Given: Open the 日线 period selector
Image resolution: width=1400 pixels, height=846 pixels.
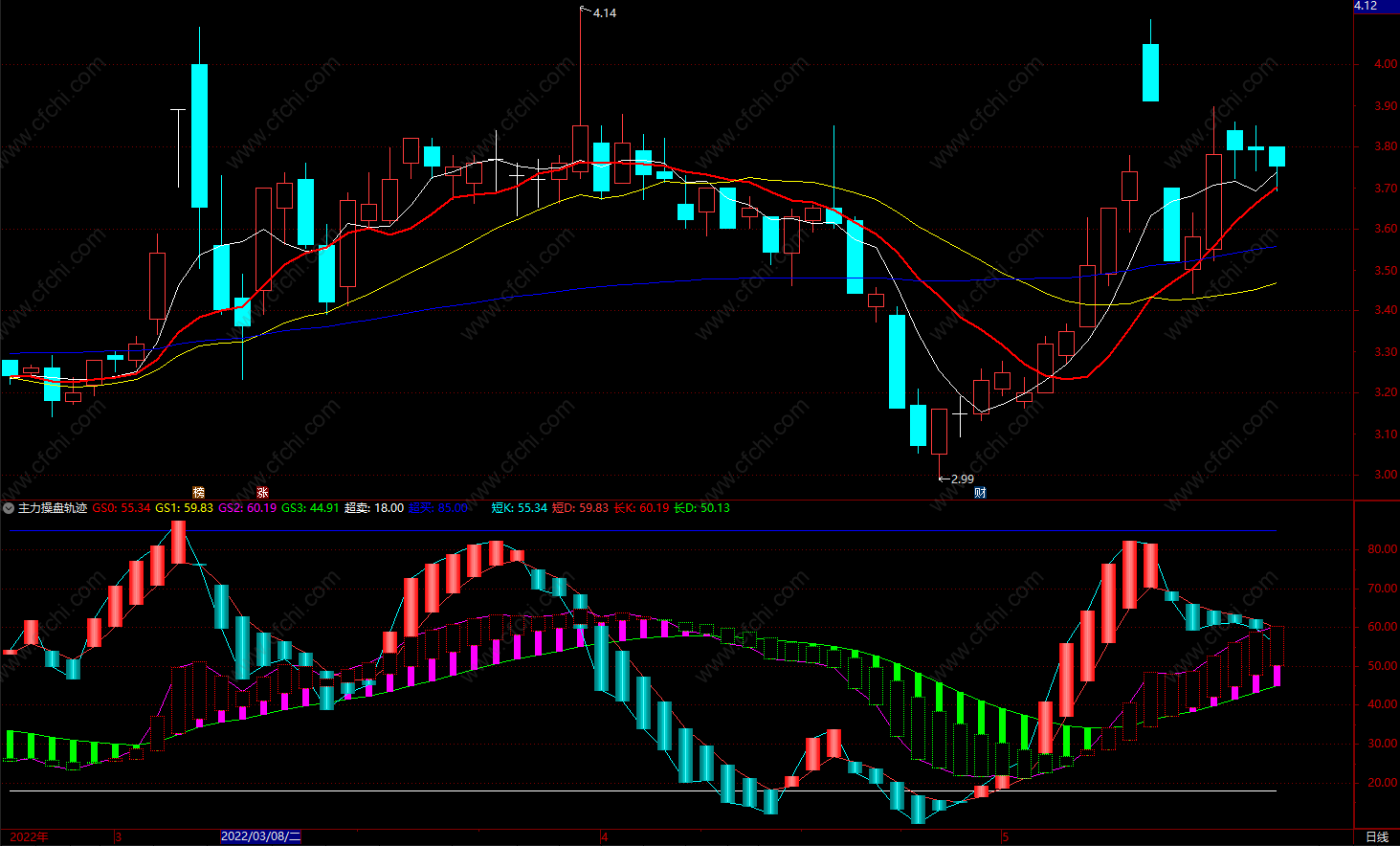Looking at the screenshot, I should click(x=1376, y=836).
